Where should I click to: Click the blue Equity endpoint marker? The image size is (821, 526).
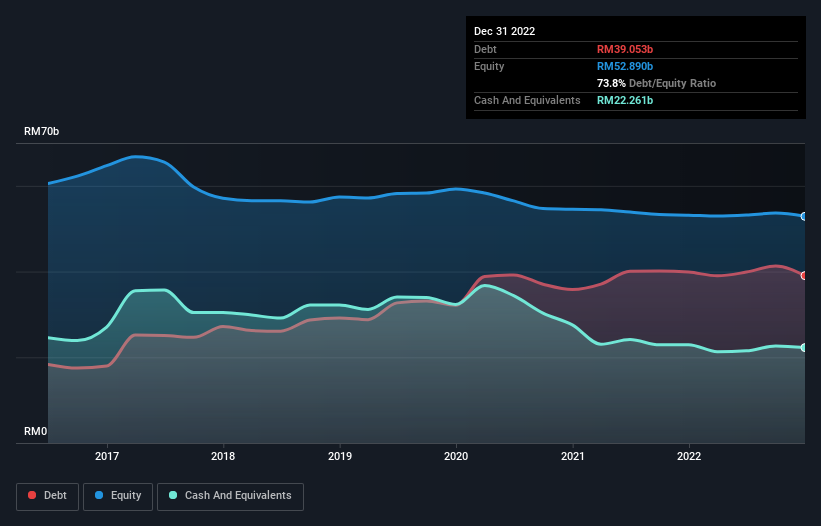pyautogui.click(x=804, y=216)
